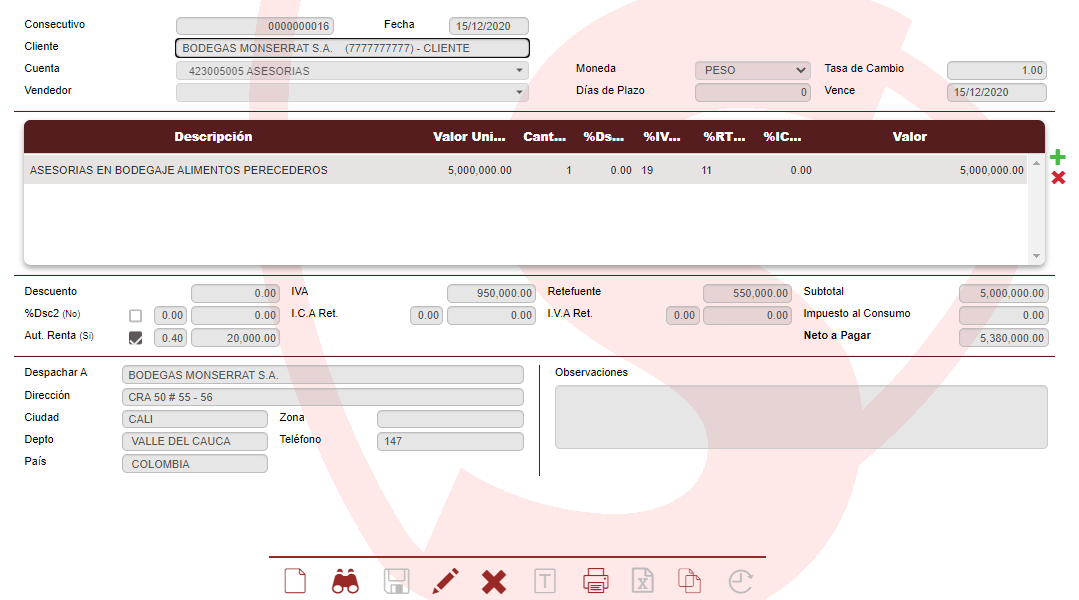The width and height of the screenshot is (1079, 600).
Task: Add a line with the green plus
Action: (x=1058, y=158)
